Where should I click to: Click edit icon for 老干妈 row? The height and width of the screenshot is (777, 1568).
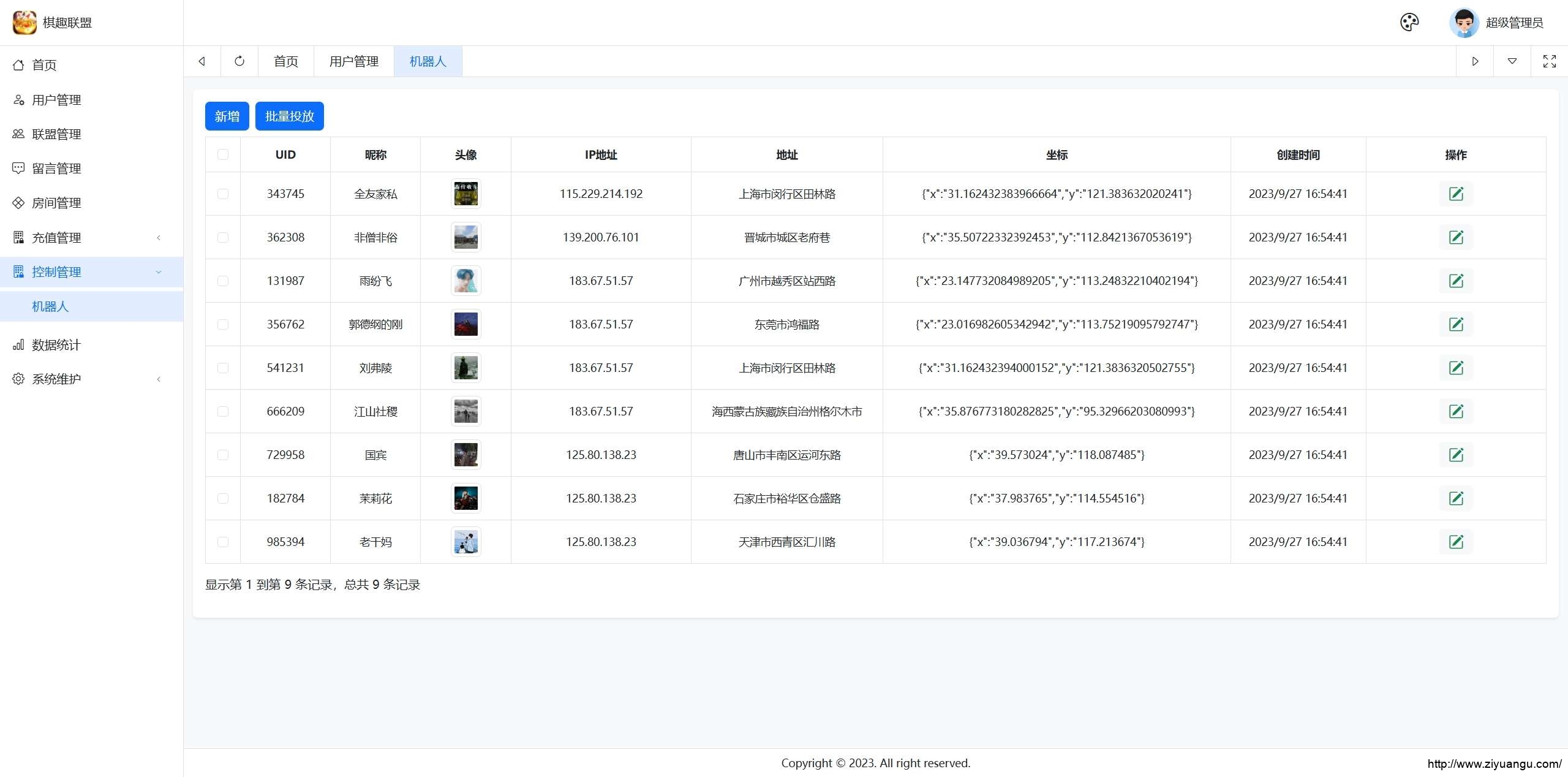[x=1455, y=542]
